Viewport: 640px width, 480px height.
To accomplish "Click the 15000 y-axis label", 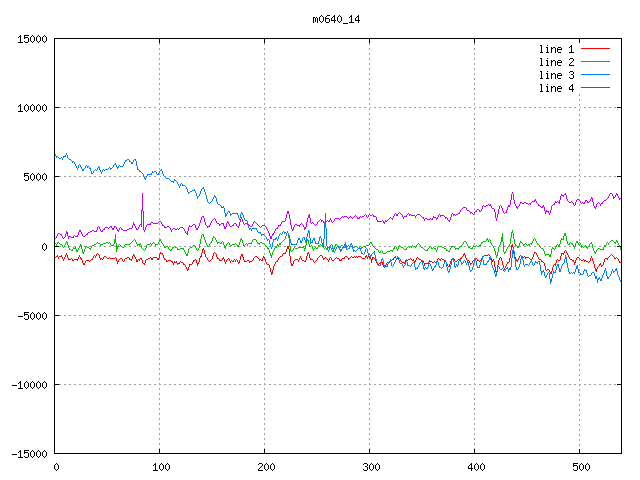I will pos(31,39).
